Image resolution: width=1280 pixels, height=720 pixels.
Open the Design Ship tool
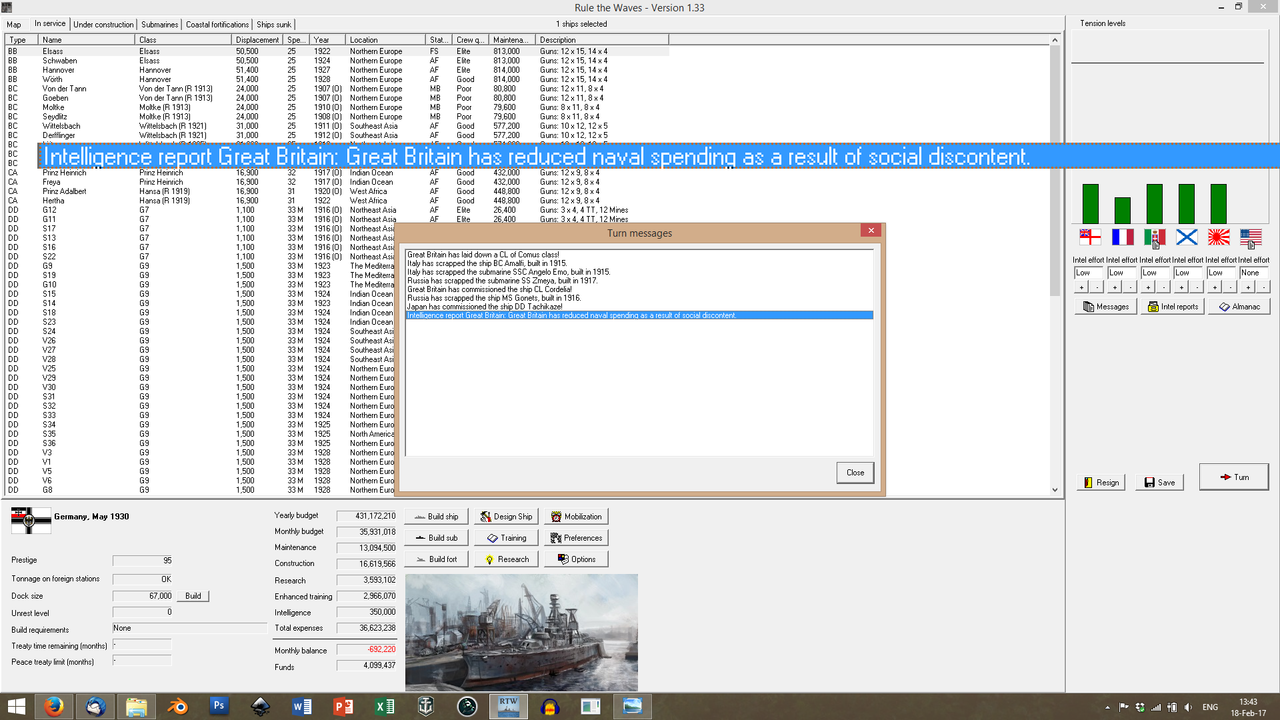pos(505,516)
